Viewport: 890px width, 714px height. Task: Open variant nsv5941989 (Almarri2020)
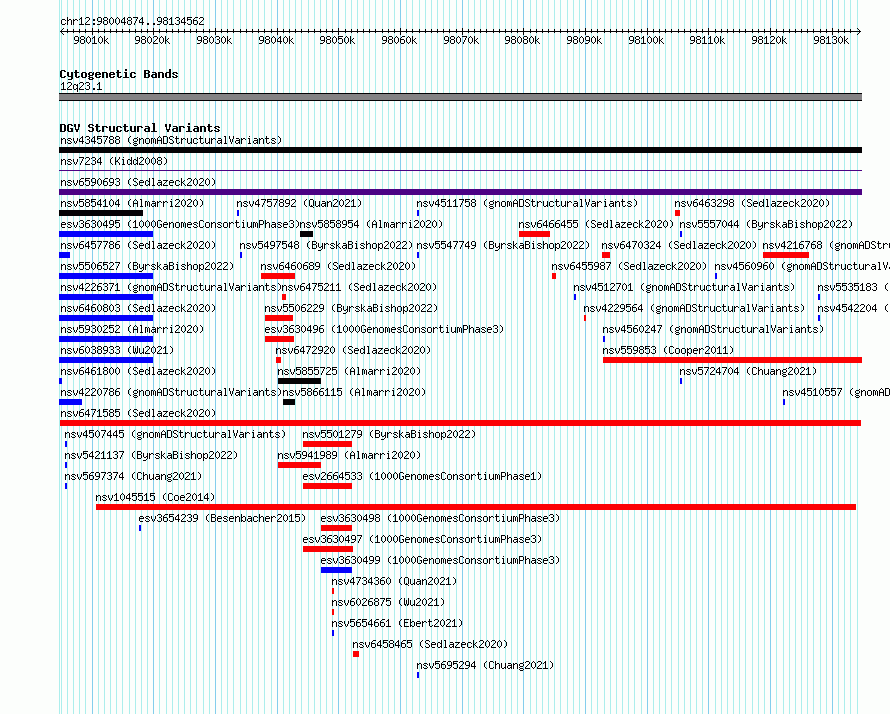[349, 455]
